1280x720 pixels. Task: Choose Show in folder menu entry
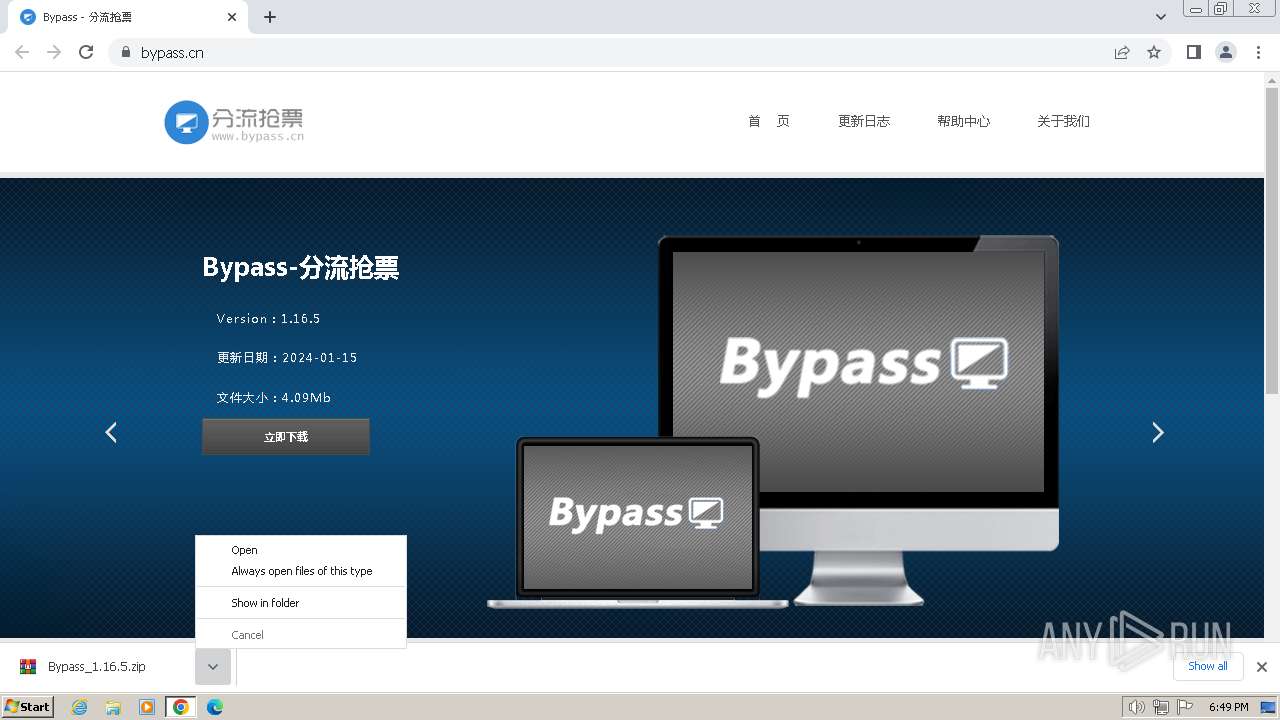coord(301,603)
